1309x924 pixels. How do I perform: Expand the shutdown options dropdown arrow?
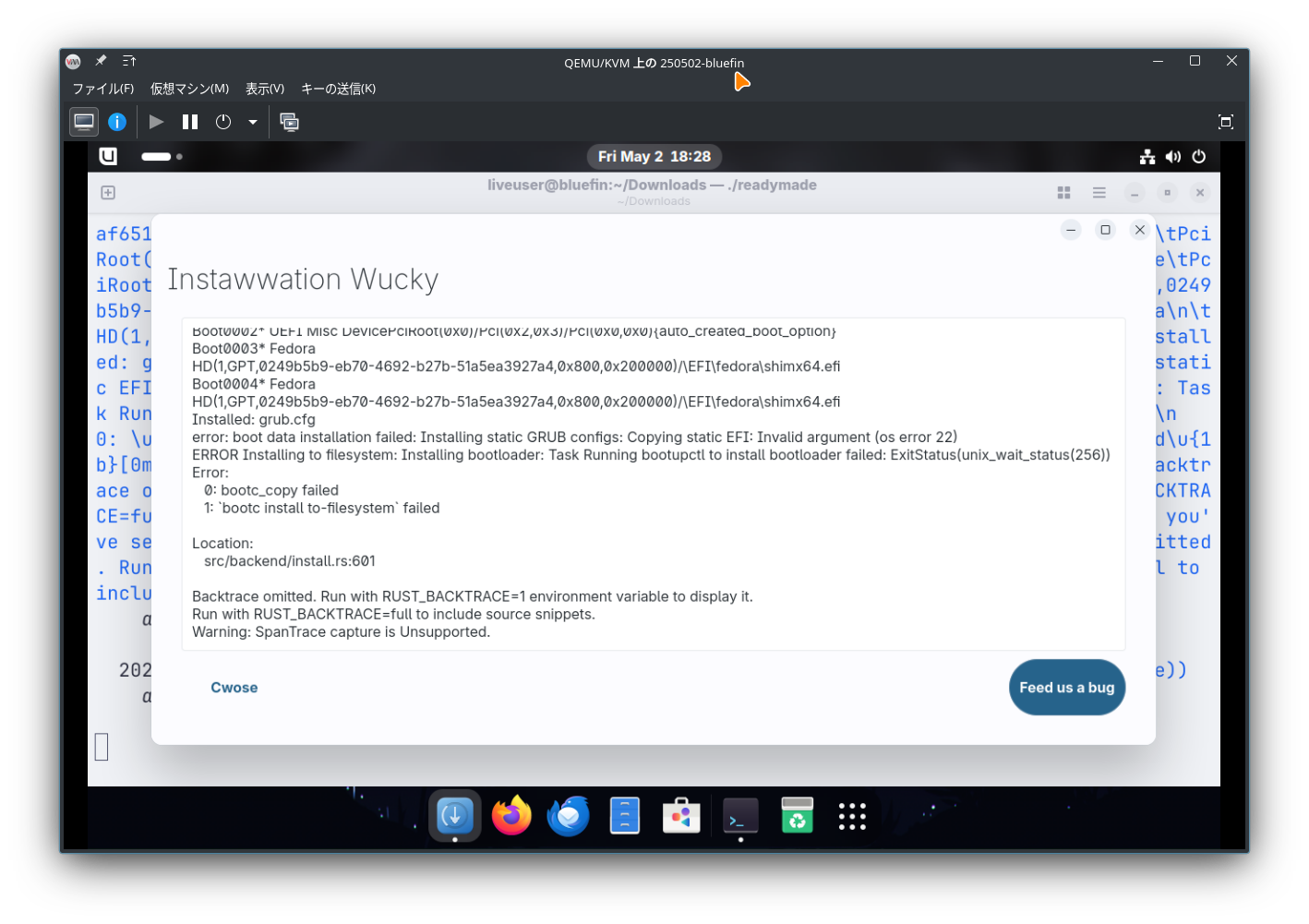(x=252, y=122)
